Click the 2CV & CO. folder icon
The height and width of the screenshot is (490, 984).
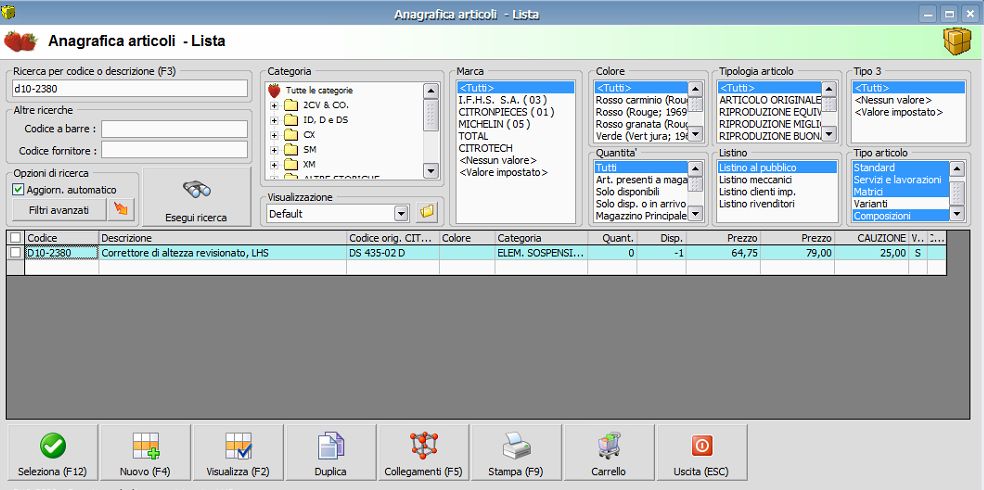291,105
